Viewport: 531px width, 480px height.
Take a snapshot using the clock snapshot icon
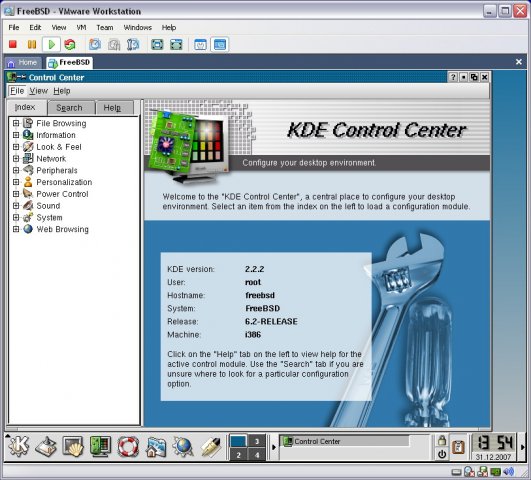(95, 44)
